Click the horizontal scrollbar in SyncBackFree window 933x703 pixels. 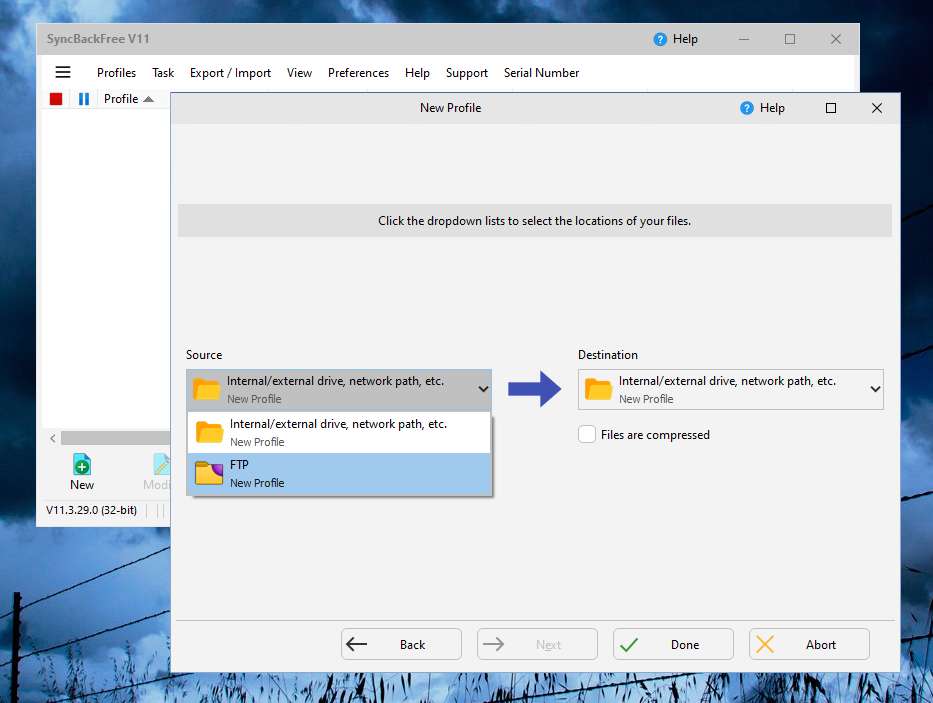[x=115, y=438]
